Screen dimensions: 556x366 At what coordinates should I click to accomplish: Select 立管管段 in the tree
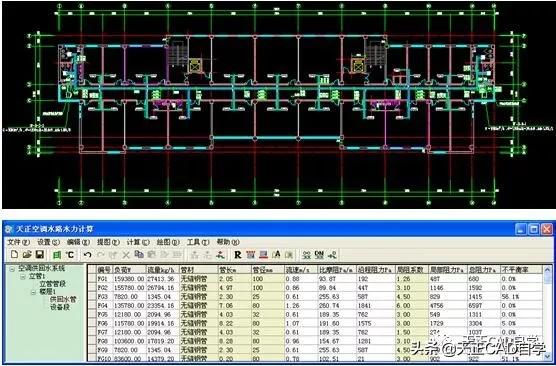coord(53,284)
